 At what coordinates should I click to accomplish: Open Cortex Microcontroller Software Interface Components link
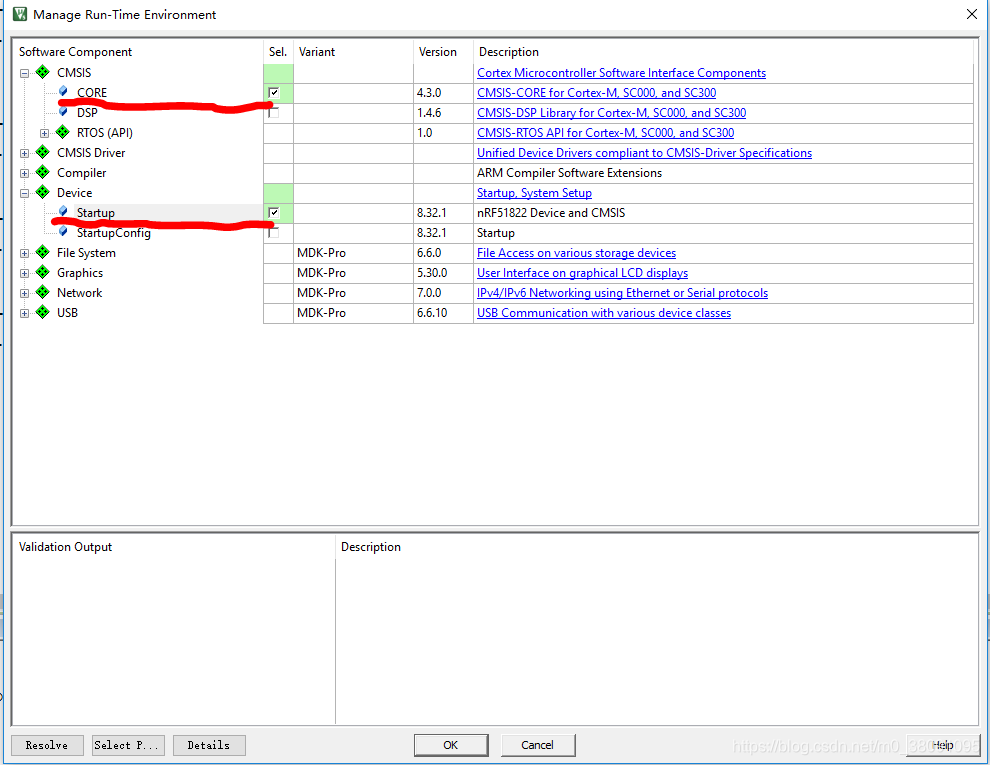click(621, 73)
